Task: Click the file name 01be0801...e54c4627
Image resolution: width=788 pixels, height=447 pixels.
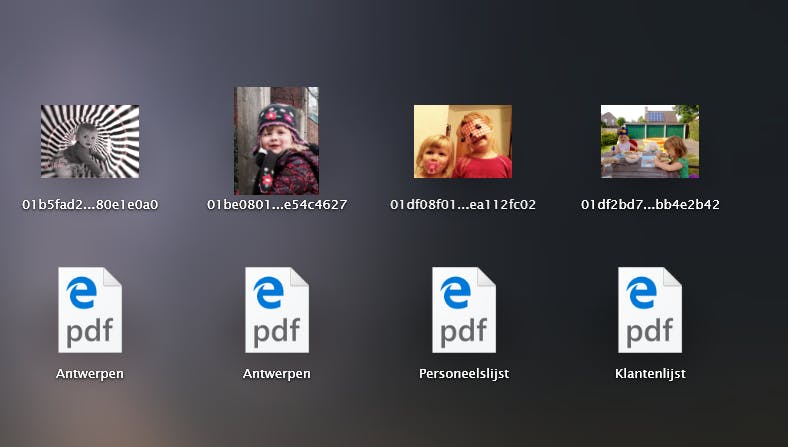Action: 277,205
